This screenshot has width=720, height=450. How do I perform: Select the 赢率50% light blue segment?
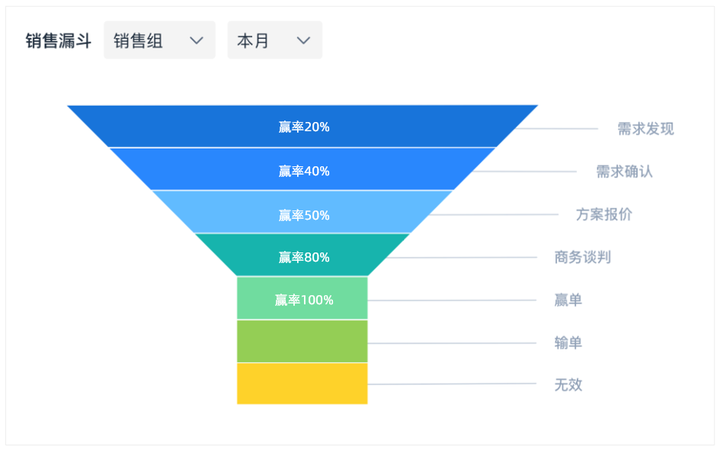[303, 212]
